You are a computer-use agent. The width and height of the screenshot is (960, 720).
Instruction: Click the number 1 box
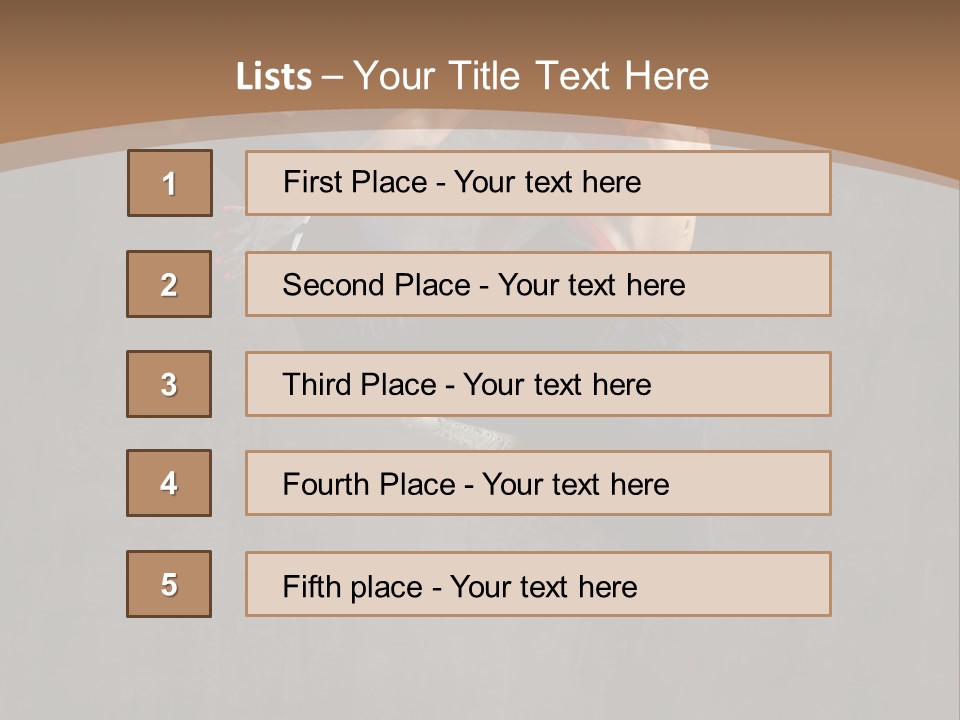click(170, 183)
